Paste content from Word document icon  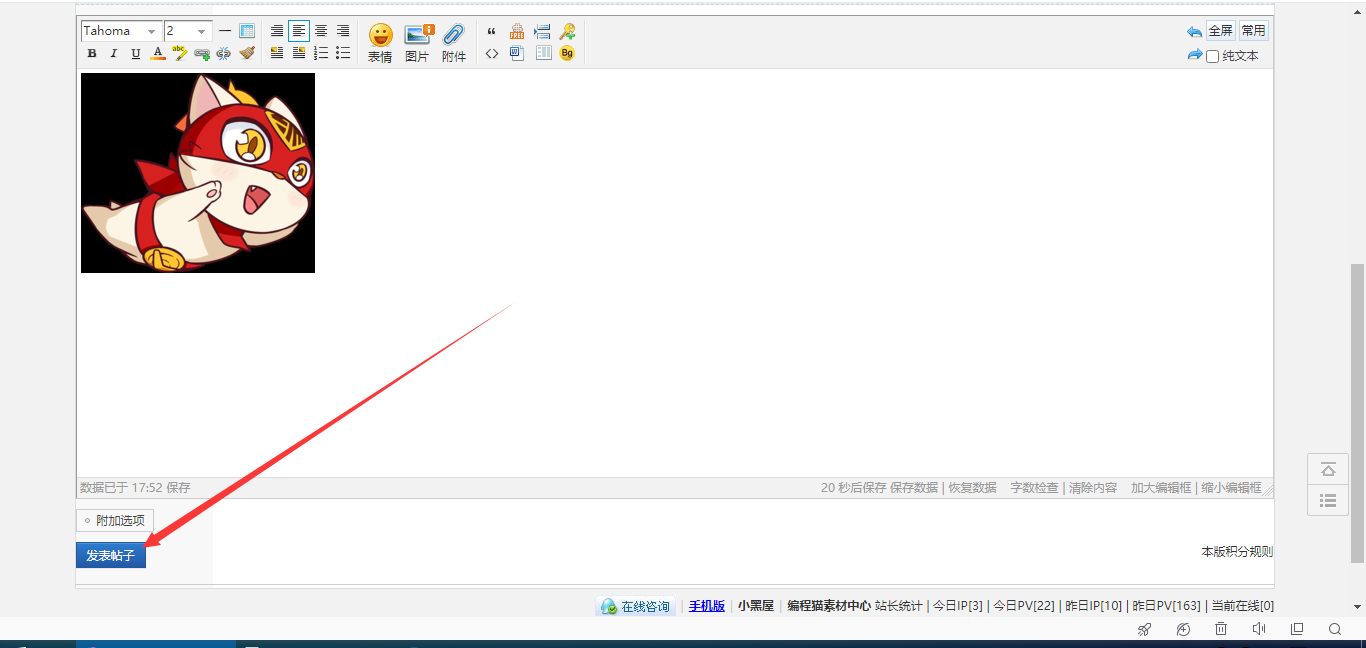click(x=517, y=53)
